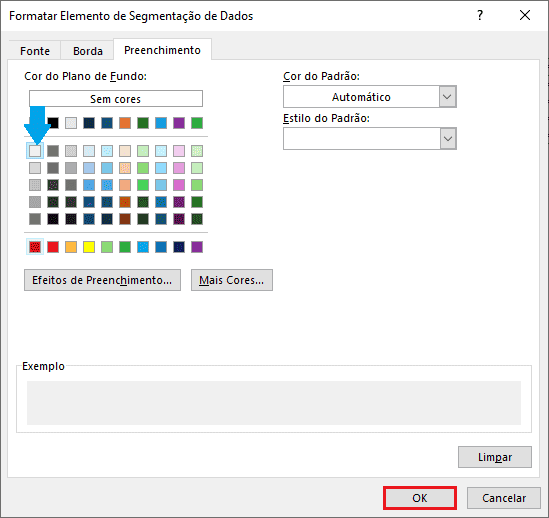Pick the black swatch in top row
This screenshot has width=549, height=518.
pos(53,123)
